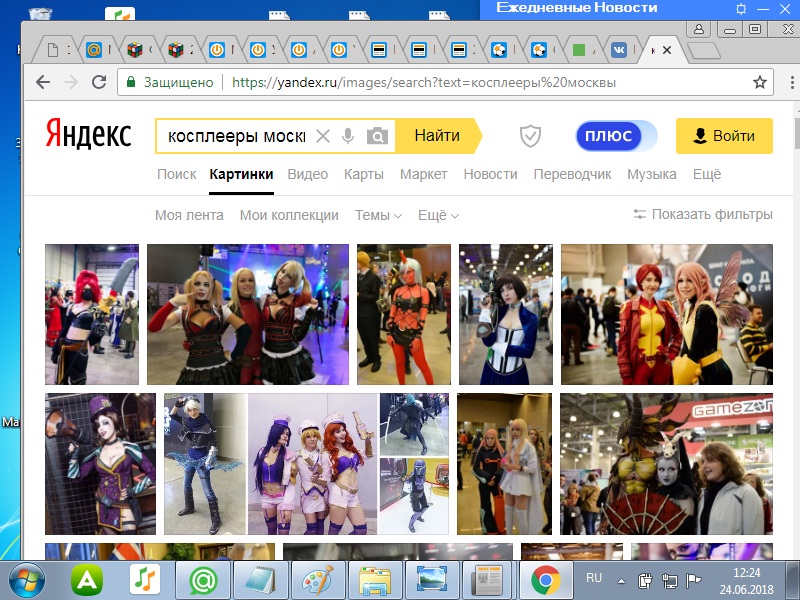The height and width of the screenshot is (600, 800).
Task: Open Мои коллекции link
Action: point(289,215)
